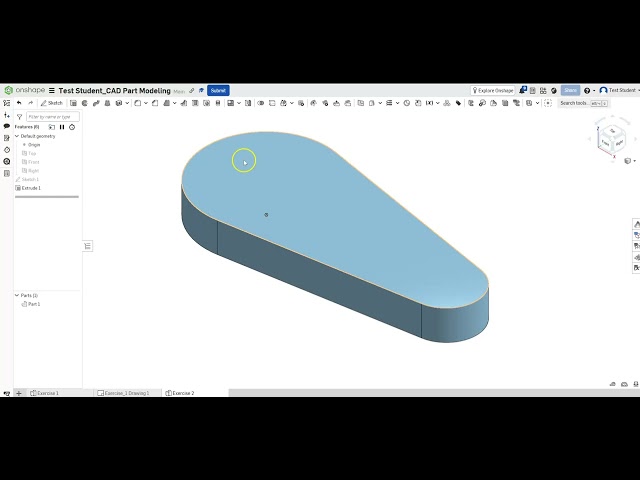Screen dimensions: 640x480
Task: Click the blue Submit button
Action: (218, 90)
